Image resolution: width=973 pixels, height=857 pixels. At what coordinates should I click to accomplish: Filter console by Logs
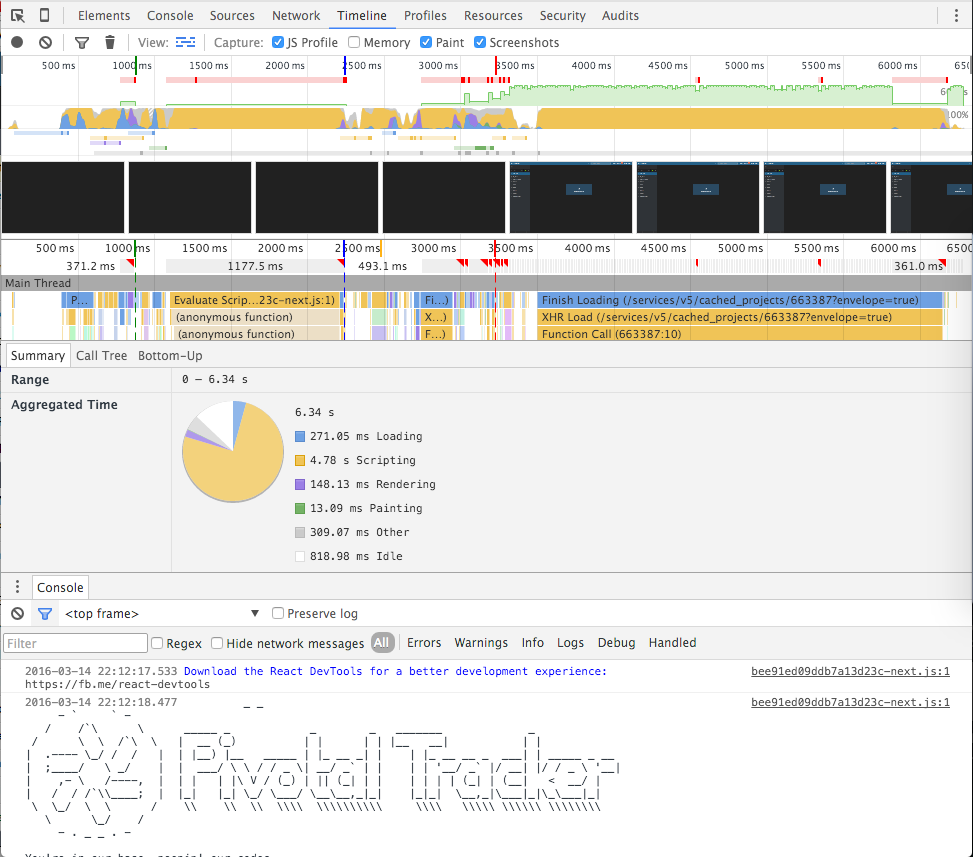pos(570,642)
